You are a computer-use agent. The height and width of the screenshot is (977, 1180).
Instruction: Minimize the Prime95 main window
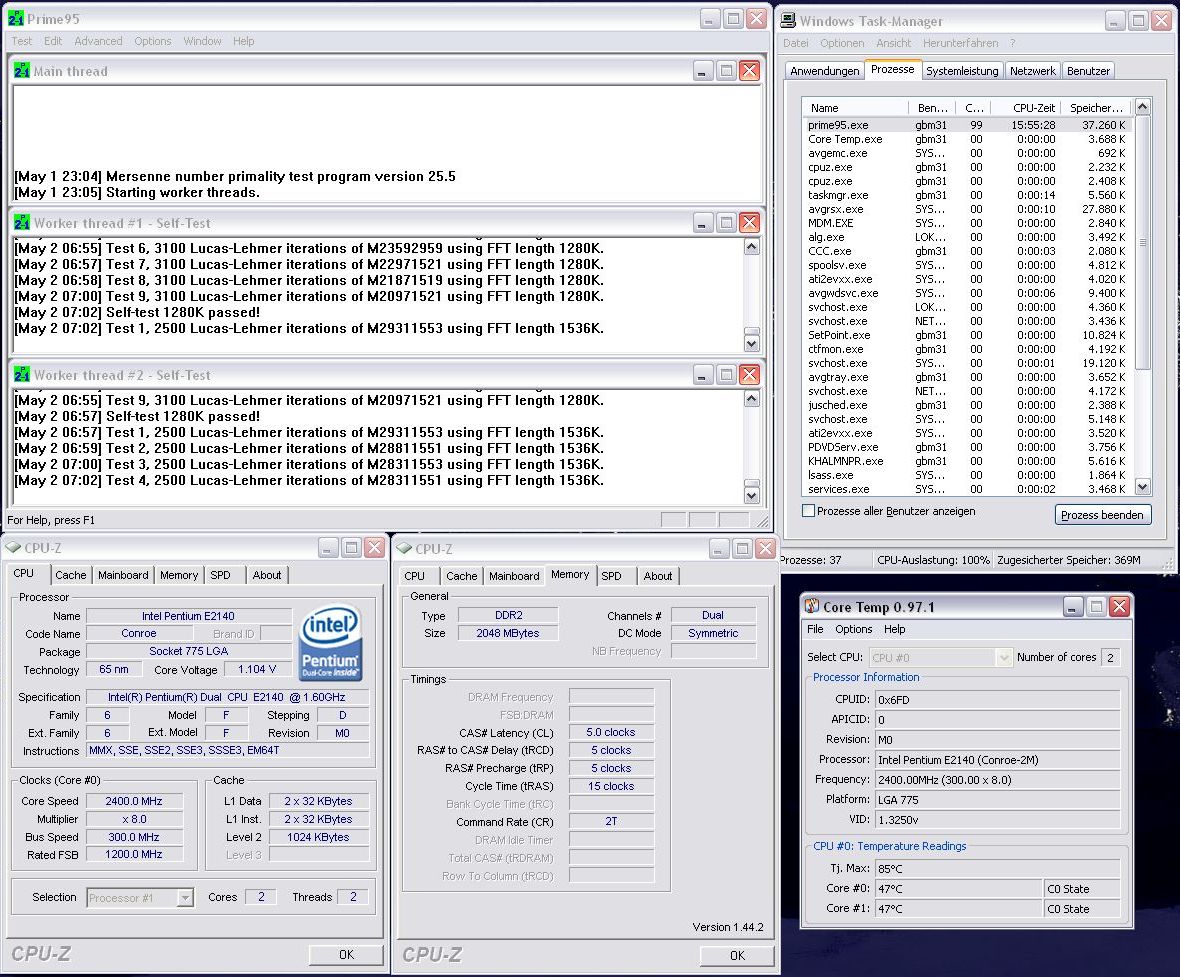(x=710, y=19)
